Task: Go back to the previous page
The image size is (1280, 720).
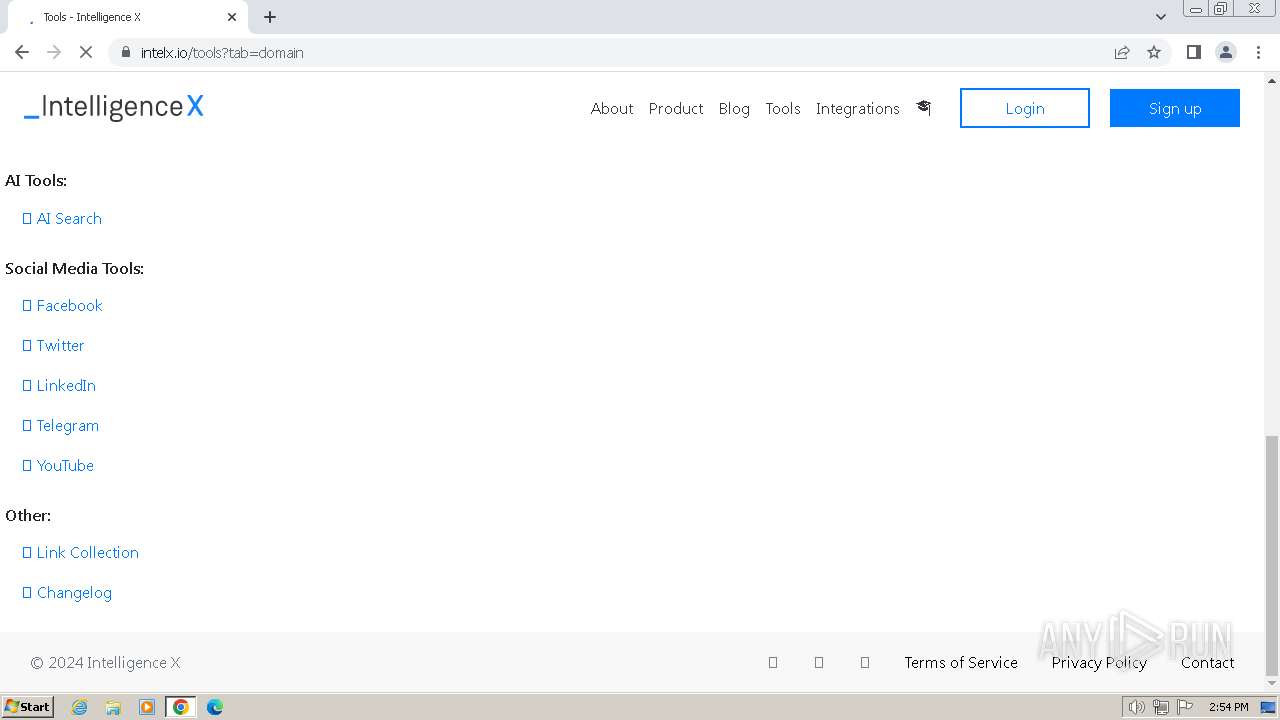Action: [x=22, y=52]
